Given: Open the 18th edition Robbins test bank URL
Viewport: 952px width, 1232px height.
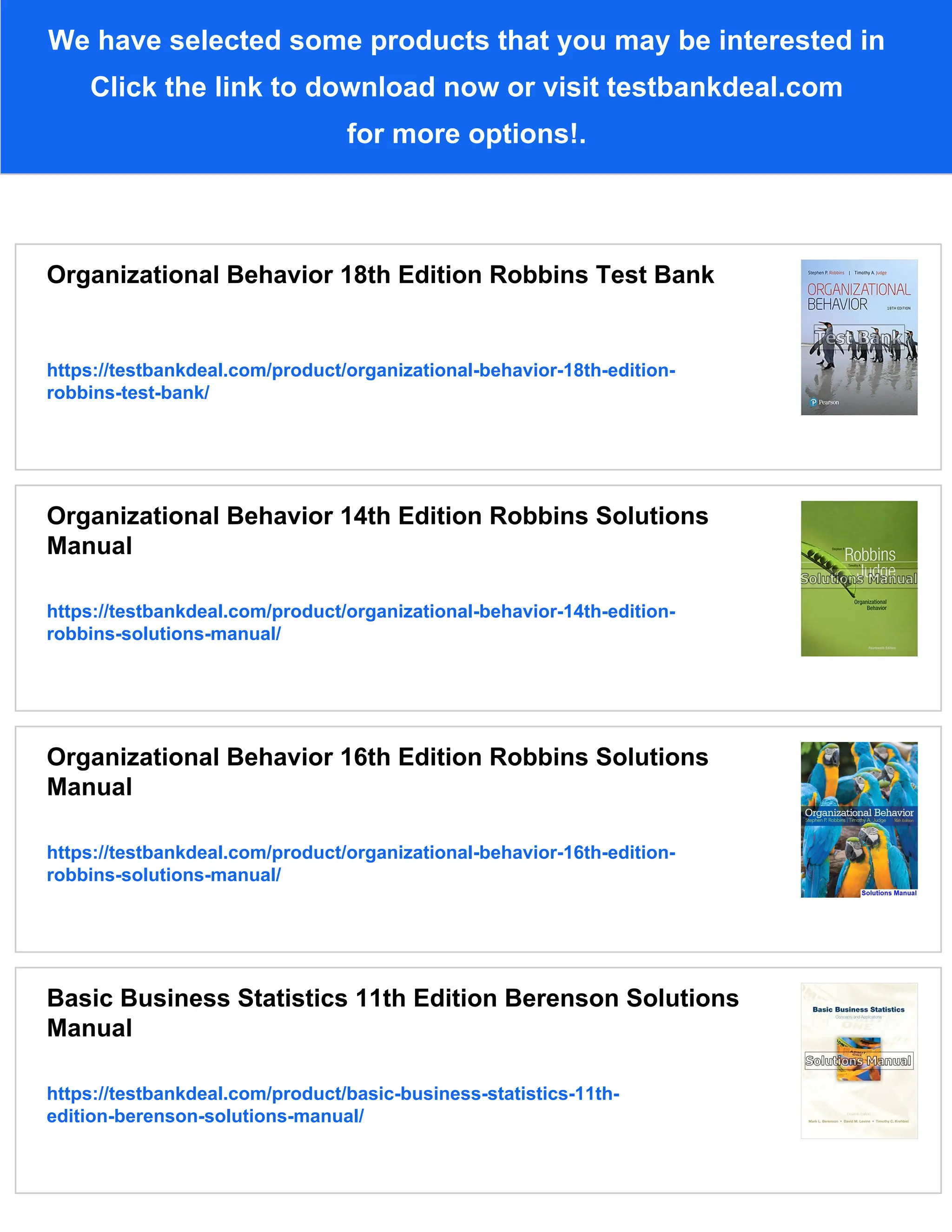Looking at the screenshot, I should (361, 371).
